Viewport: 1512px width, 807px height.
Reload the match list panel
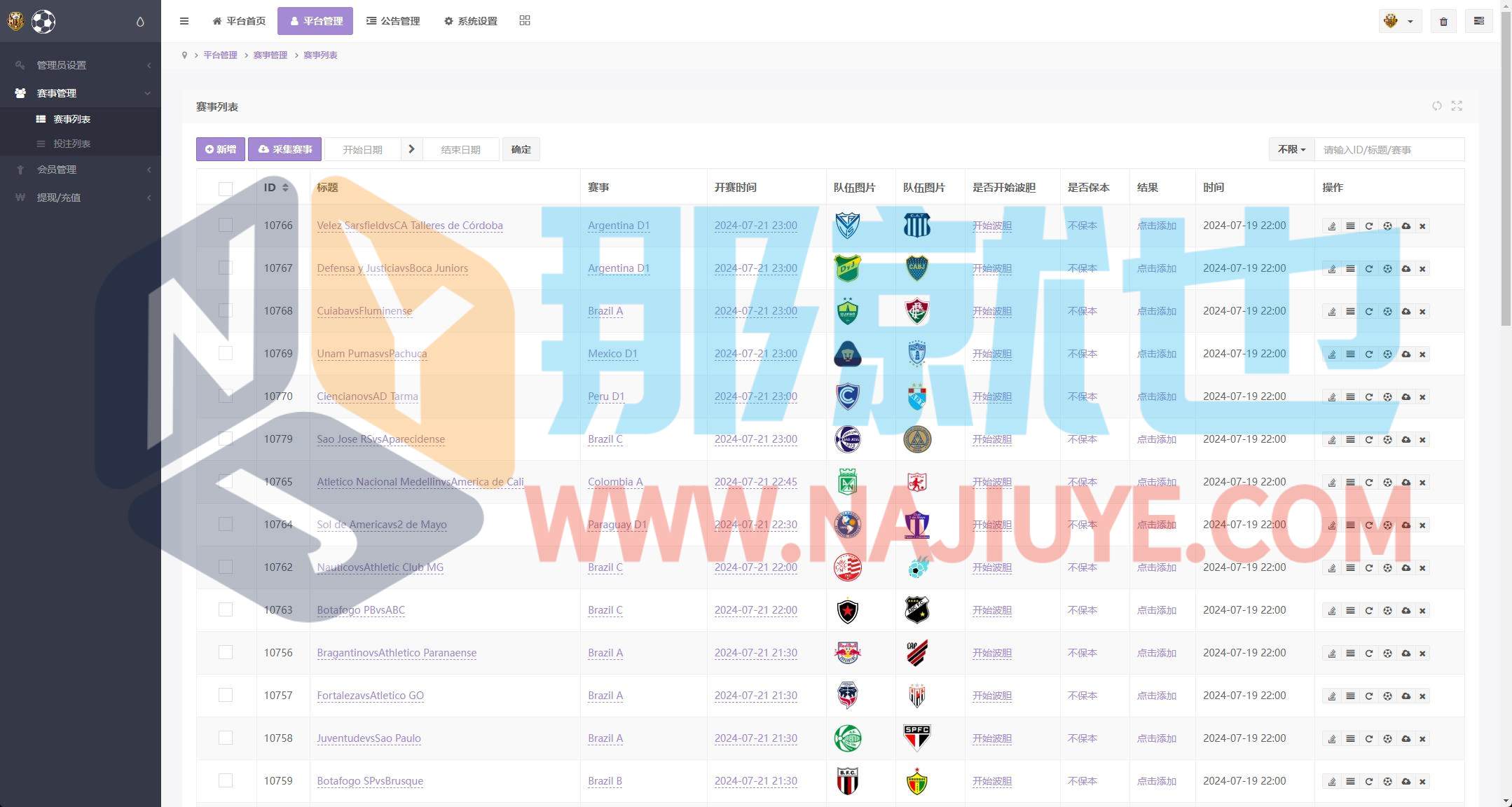[1437, 106]
